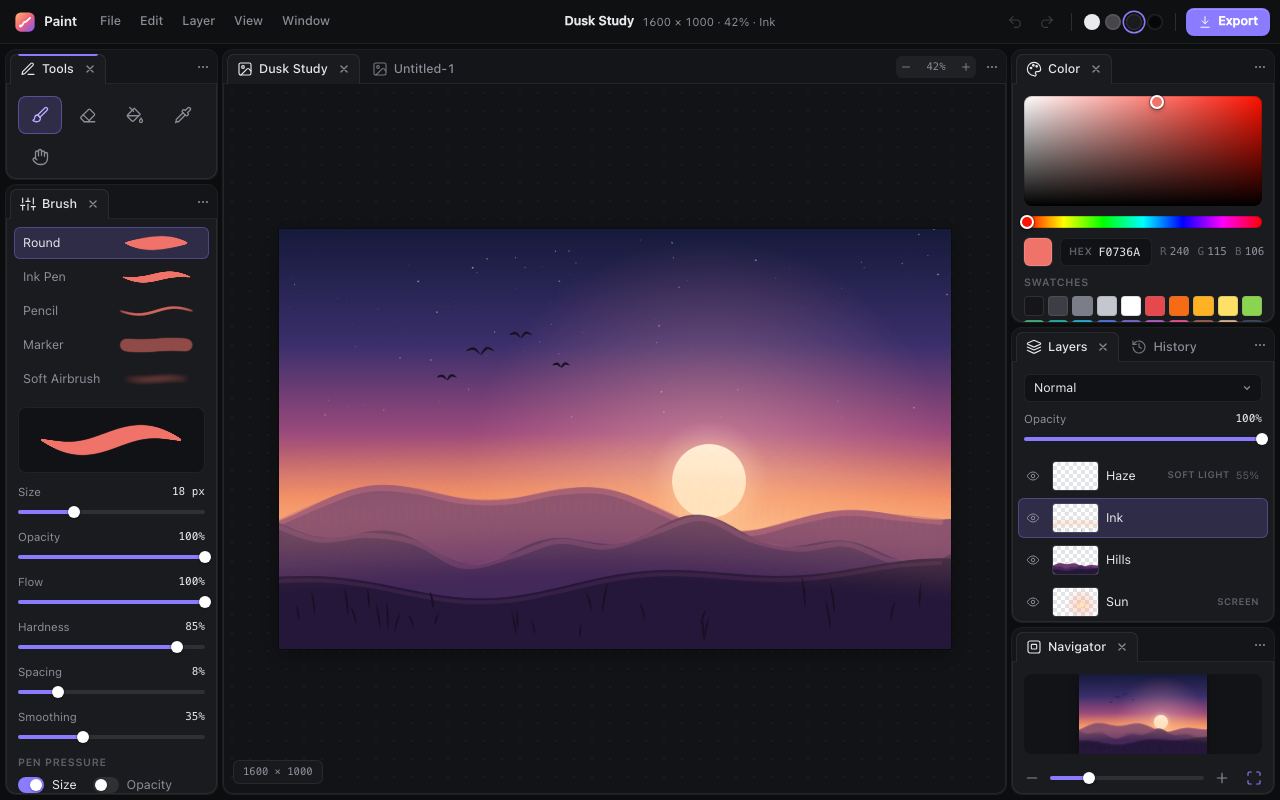Select the Eyedropper tool
Screen dimensions: 1280x800
[x=183, y=115]
